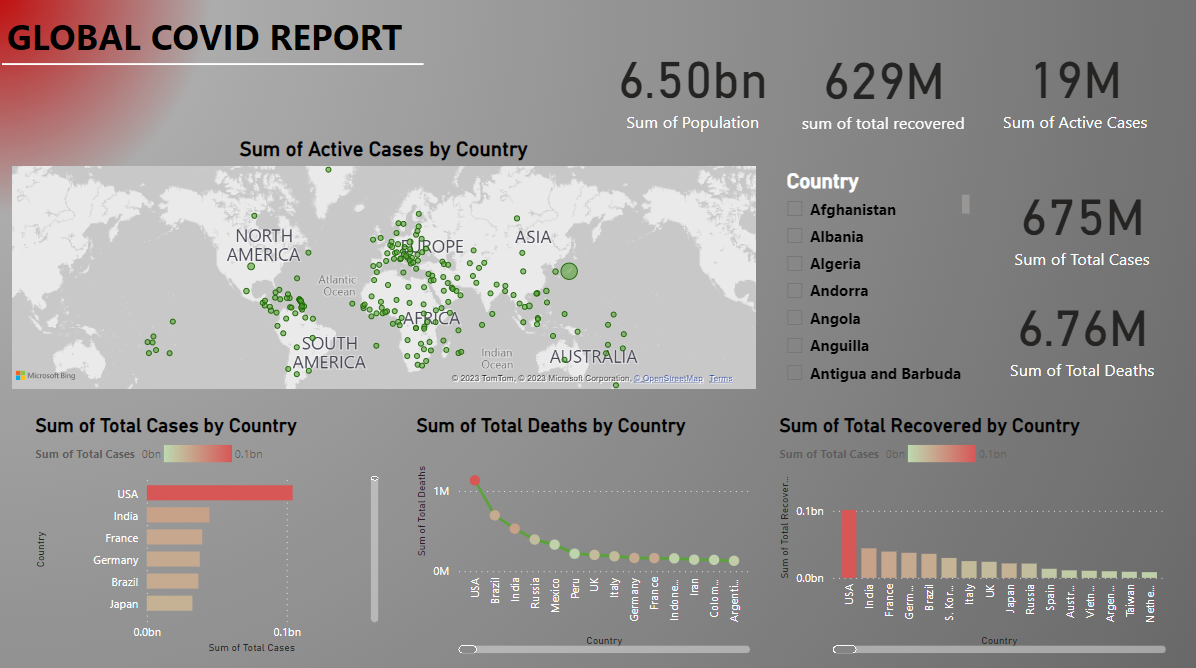Click the Country slicer header
Viewport: 1196px width, 668px height.
[822, 181]
